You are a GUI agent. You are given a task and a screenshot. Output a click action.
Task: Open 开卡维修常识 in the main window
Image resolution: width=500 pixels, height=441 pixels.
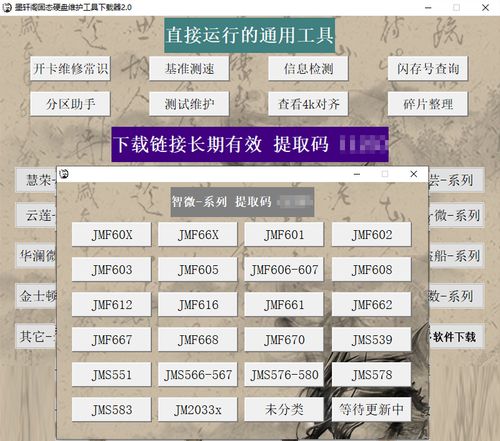point(70,68)
